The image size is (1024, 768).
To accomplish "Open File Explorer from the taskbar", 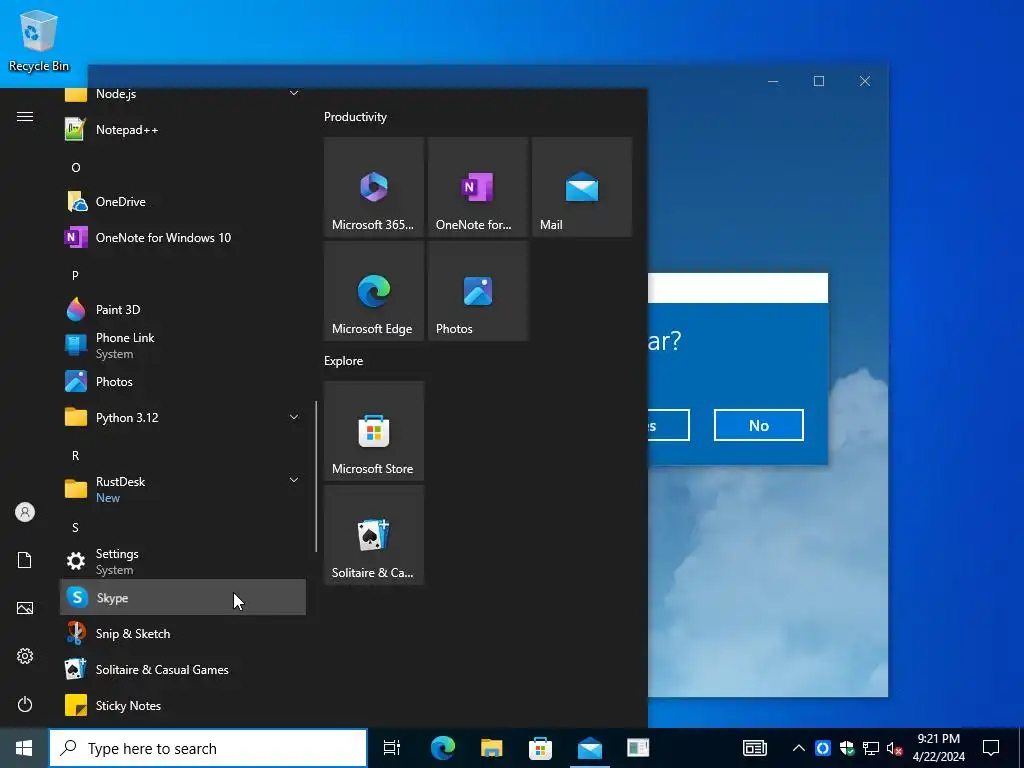I will tap(491, 748).
